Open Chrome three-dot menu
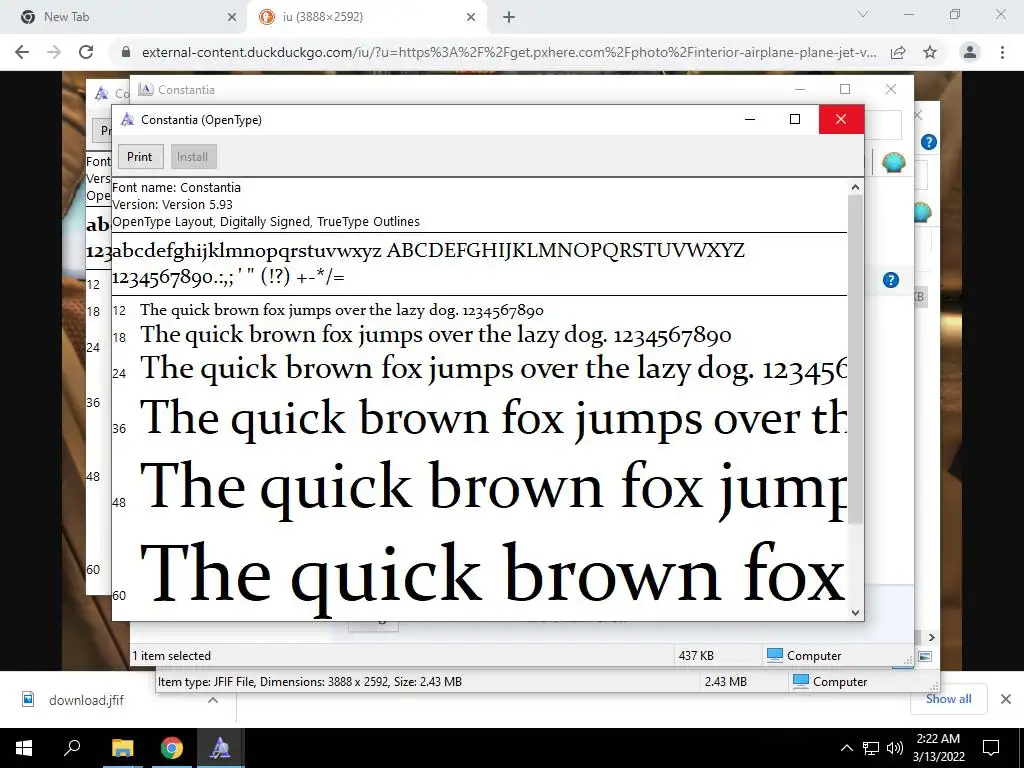The height and width of the screenshot is (768, 1024). (x=1002, y=52)
